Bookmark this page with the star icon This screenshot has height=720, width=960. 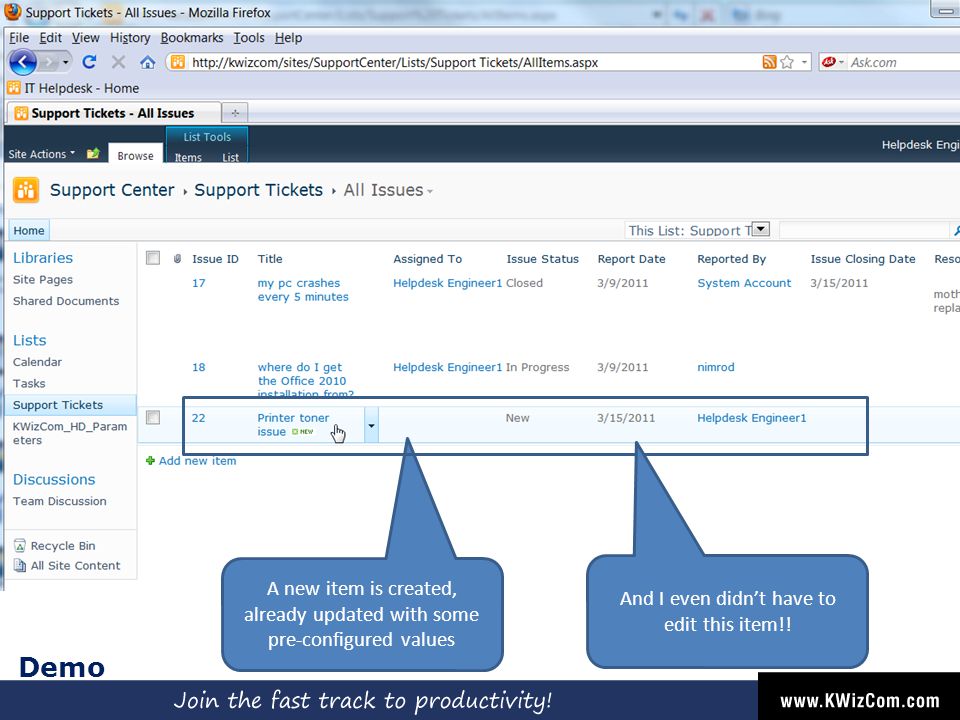pos(787,62)
